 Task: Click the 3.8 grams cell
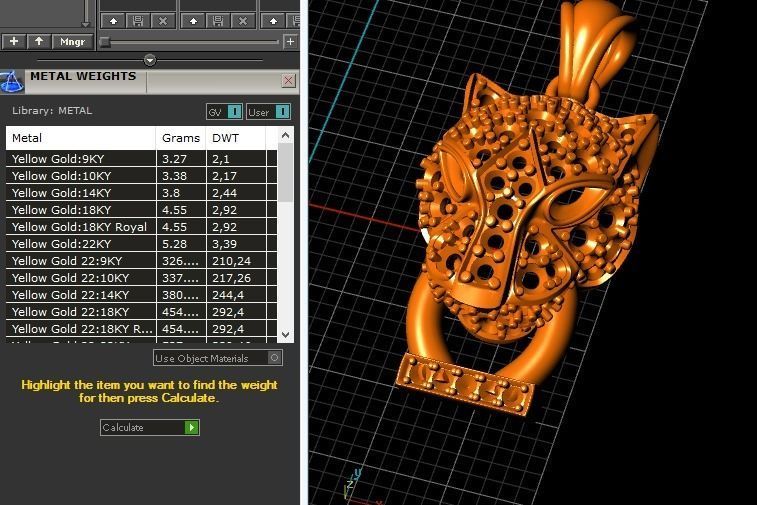182,193
